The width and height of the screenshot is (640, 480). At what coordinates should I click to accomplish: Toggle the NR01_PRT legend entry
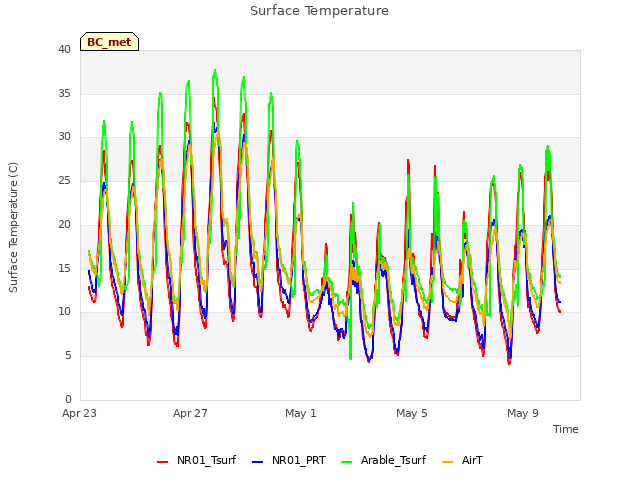tap(289, 461)
